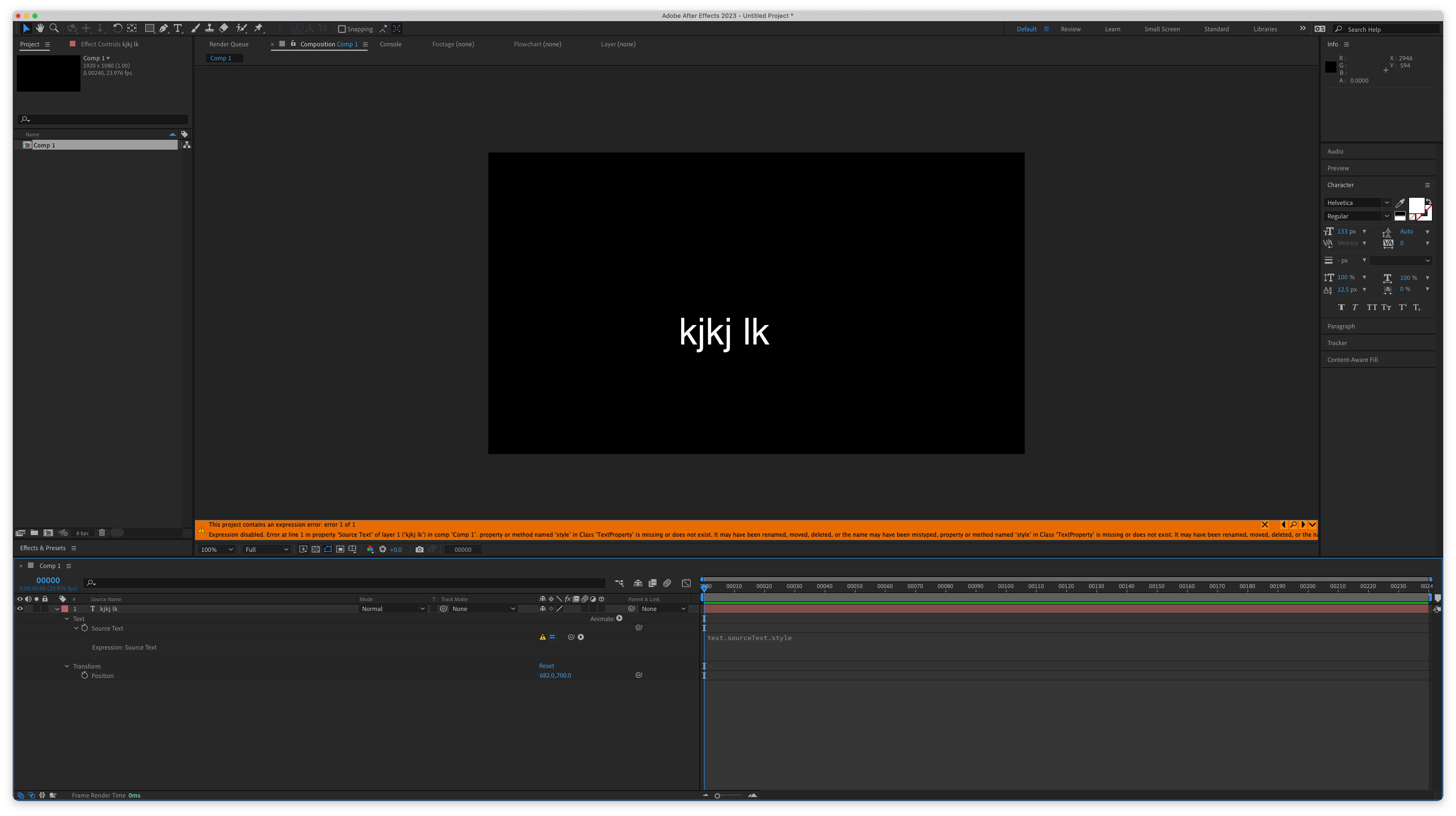Select the Zoom tool in toolbar
The height and width of the screenshot is (816, 1456).
pos(54,28)
